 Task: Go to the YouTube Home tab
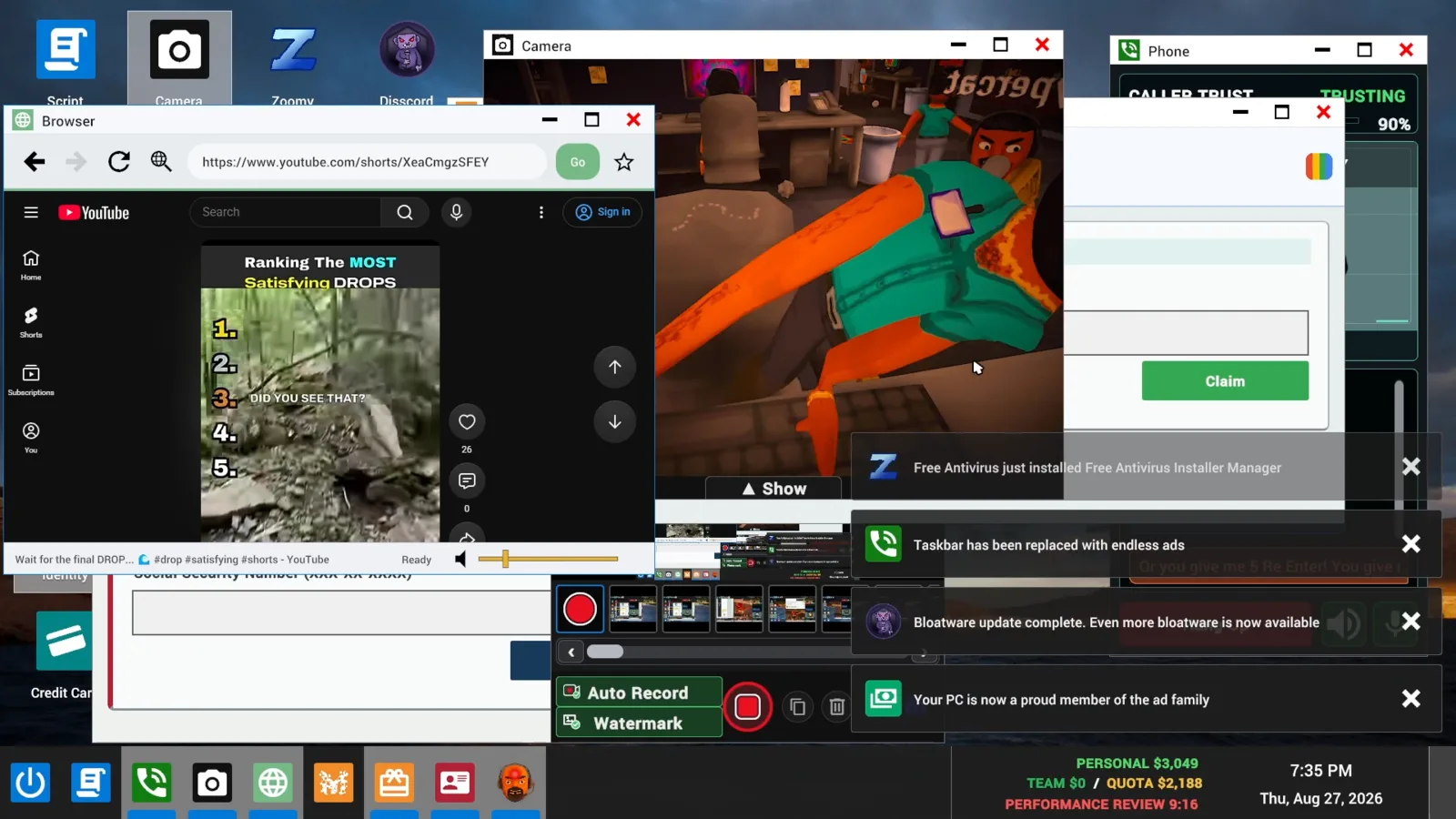(31, 265)
